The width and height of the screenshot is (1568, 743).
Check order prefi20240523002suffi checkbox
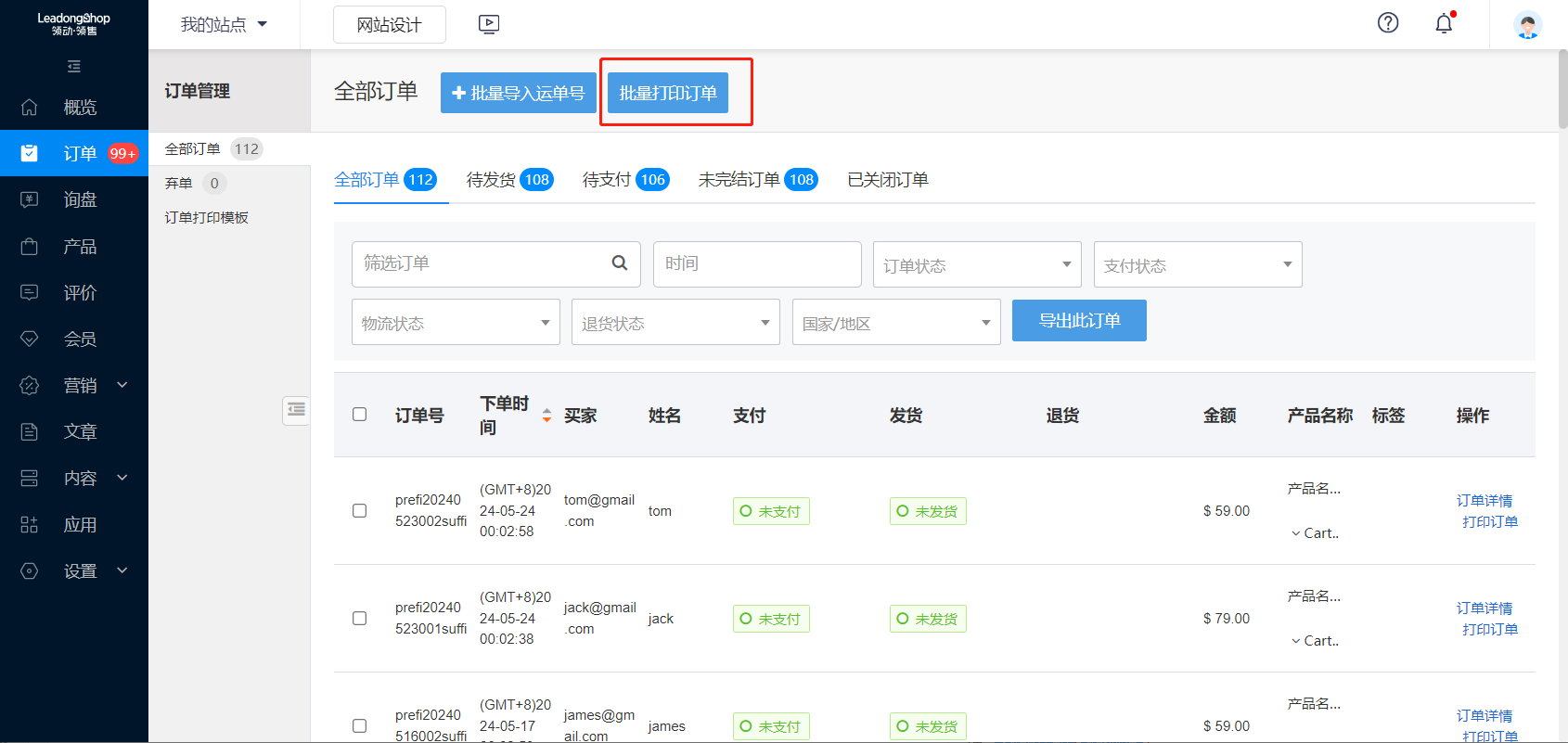360,511
